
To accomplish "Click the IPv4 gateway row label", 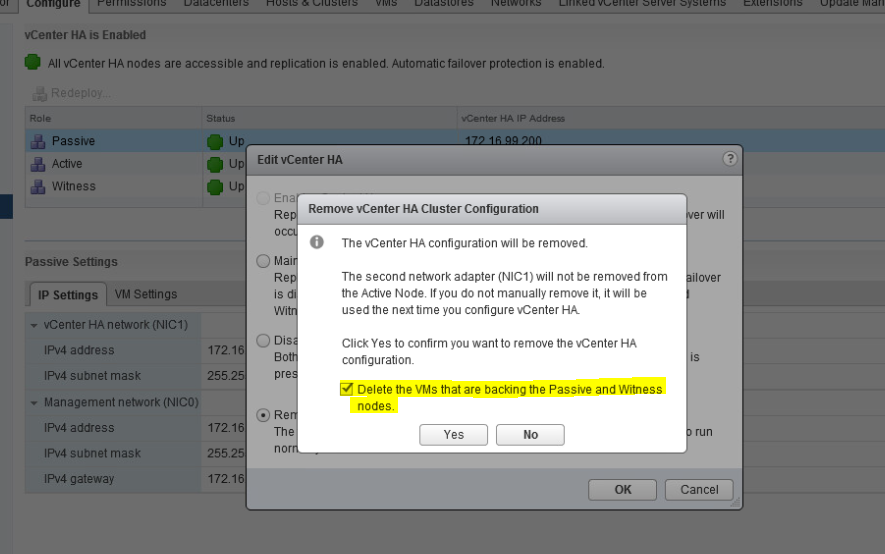I will [x=79, y=479].
